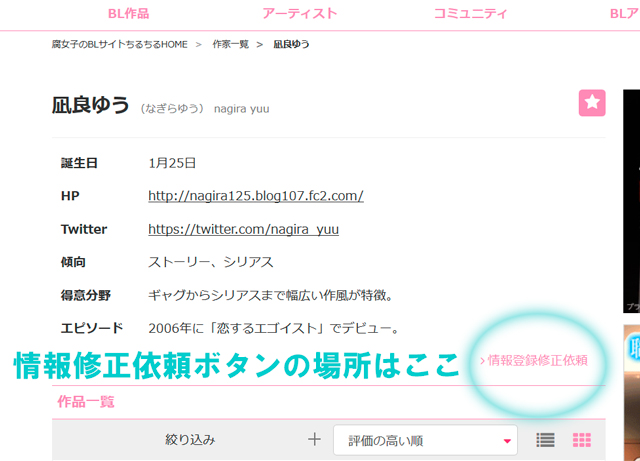Favorite the author with the star icon

tap(592, 103)
